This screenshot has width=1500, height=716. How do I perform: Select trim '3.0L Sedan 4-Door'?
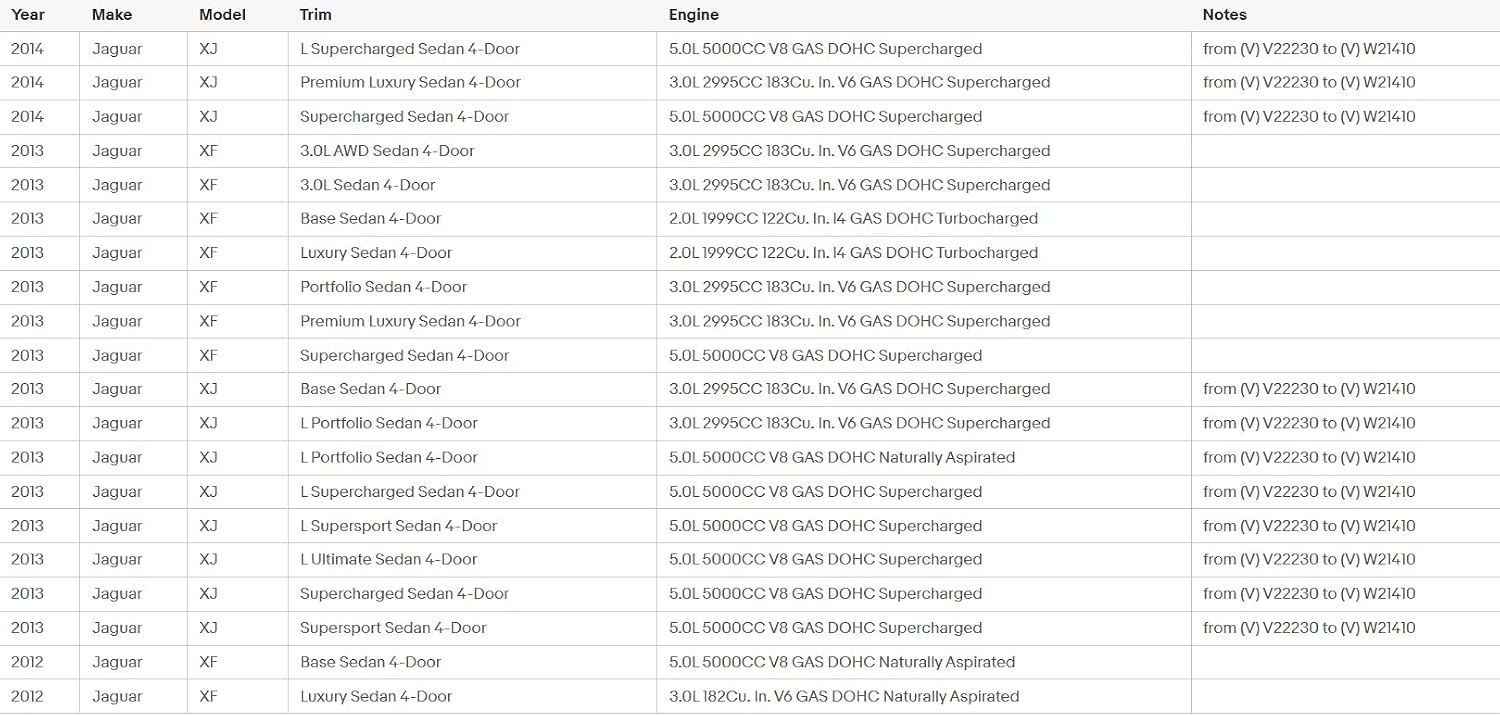pos(368,185)
